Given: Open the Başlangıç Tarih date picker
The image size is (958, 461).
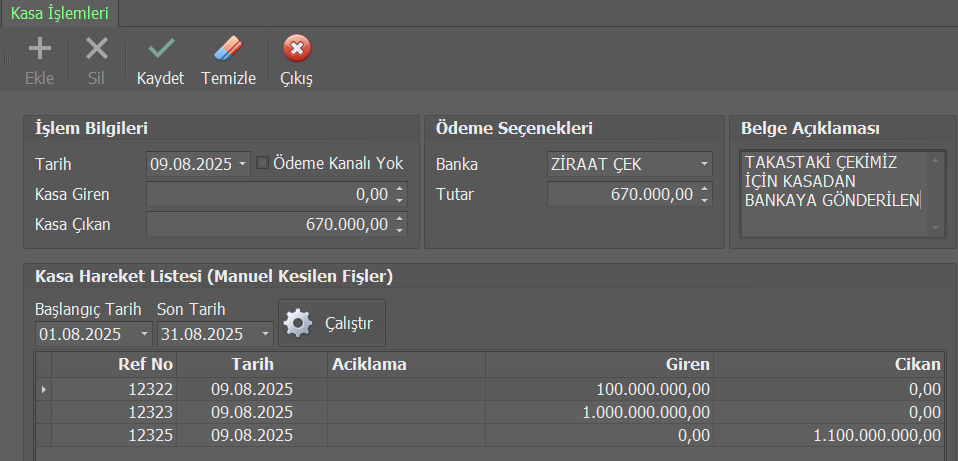Looking at the screenshot, I should [x=145, y=334].
